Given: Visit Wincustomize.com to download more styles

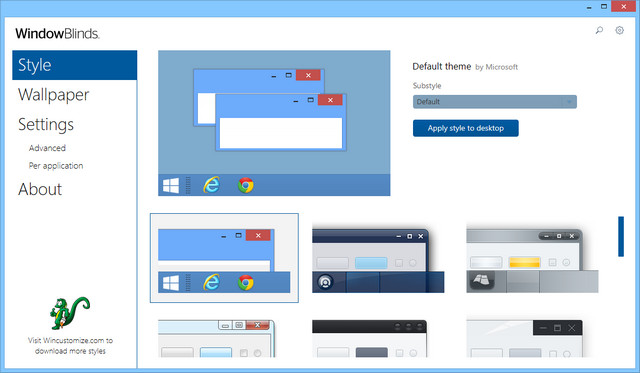Looking at the screenshot, I should coord(70,346).
